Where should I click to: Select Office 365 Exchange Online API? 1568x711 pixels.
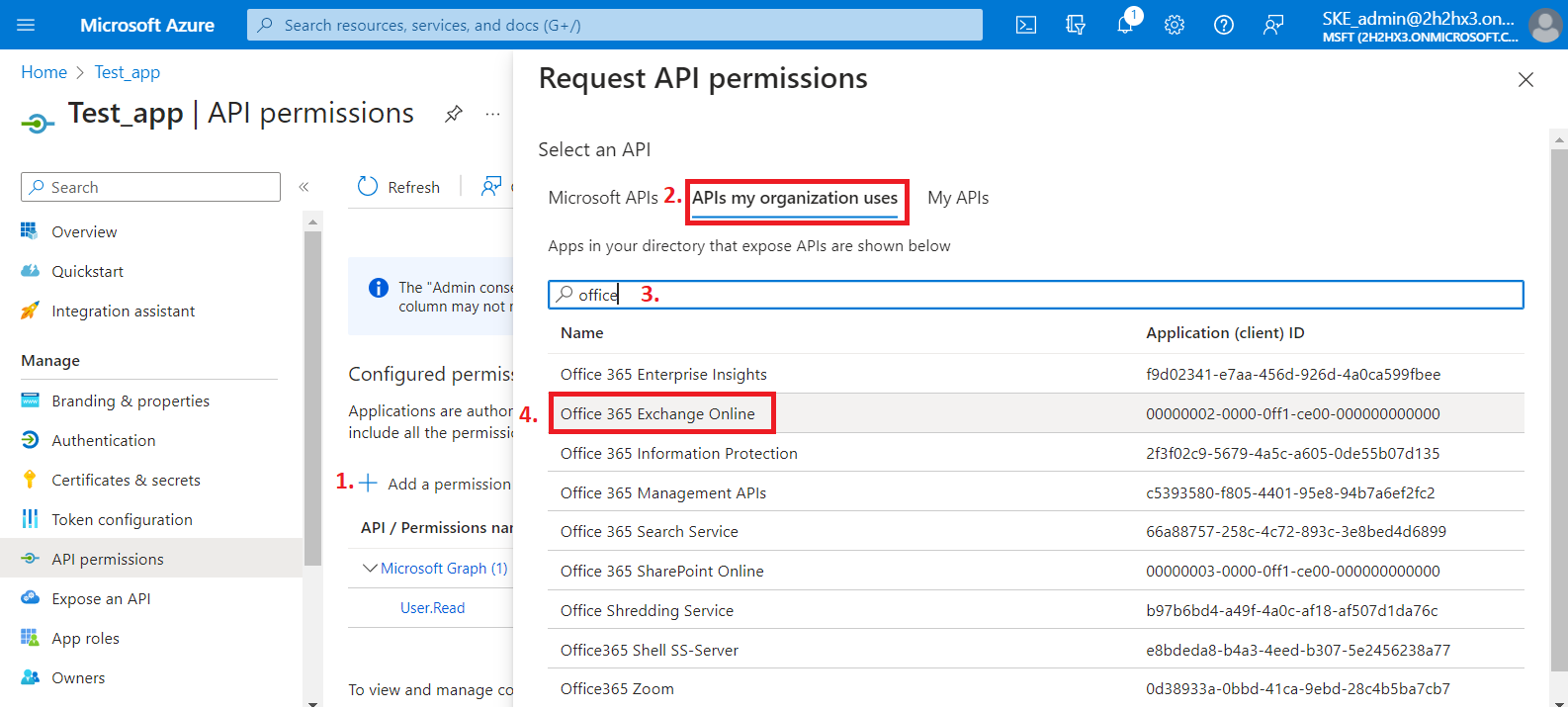click(x=657, y=413)
